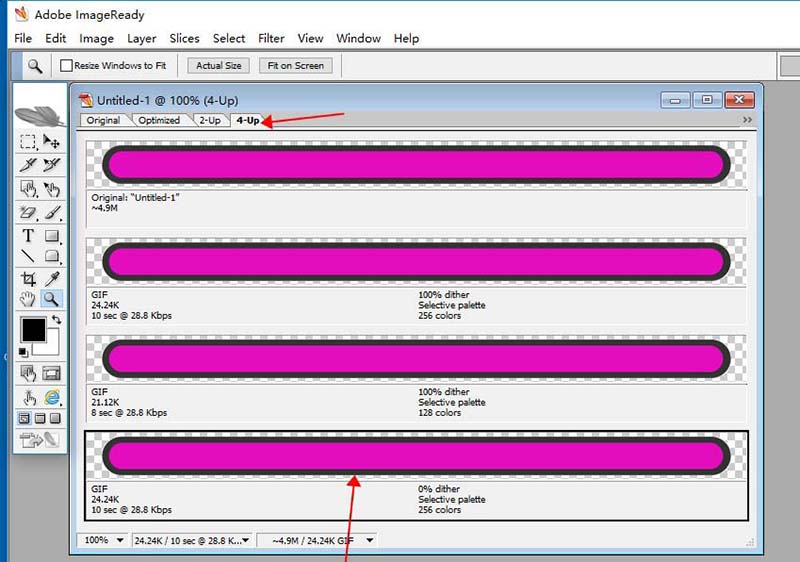Select the Rectangular Marquee tool
800x562 pixels.
click(x=28, y=141)
